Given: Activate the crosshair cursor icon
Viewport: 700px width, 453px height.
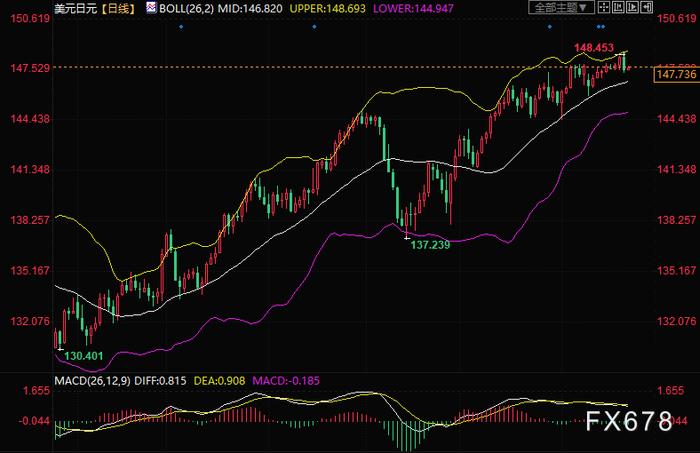Looking at the screenshot, I should [604, 7].
